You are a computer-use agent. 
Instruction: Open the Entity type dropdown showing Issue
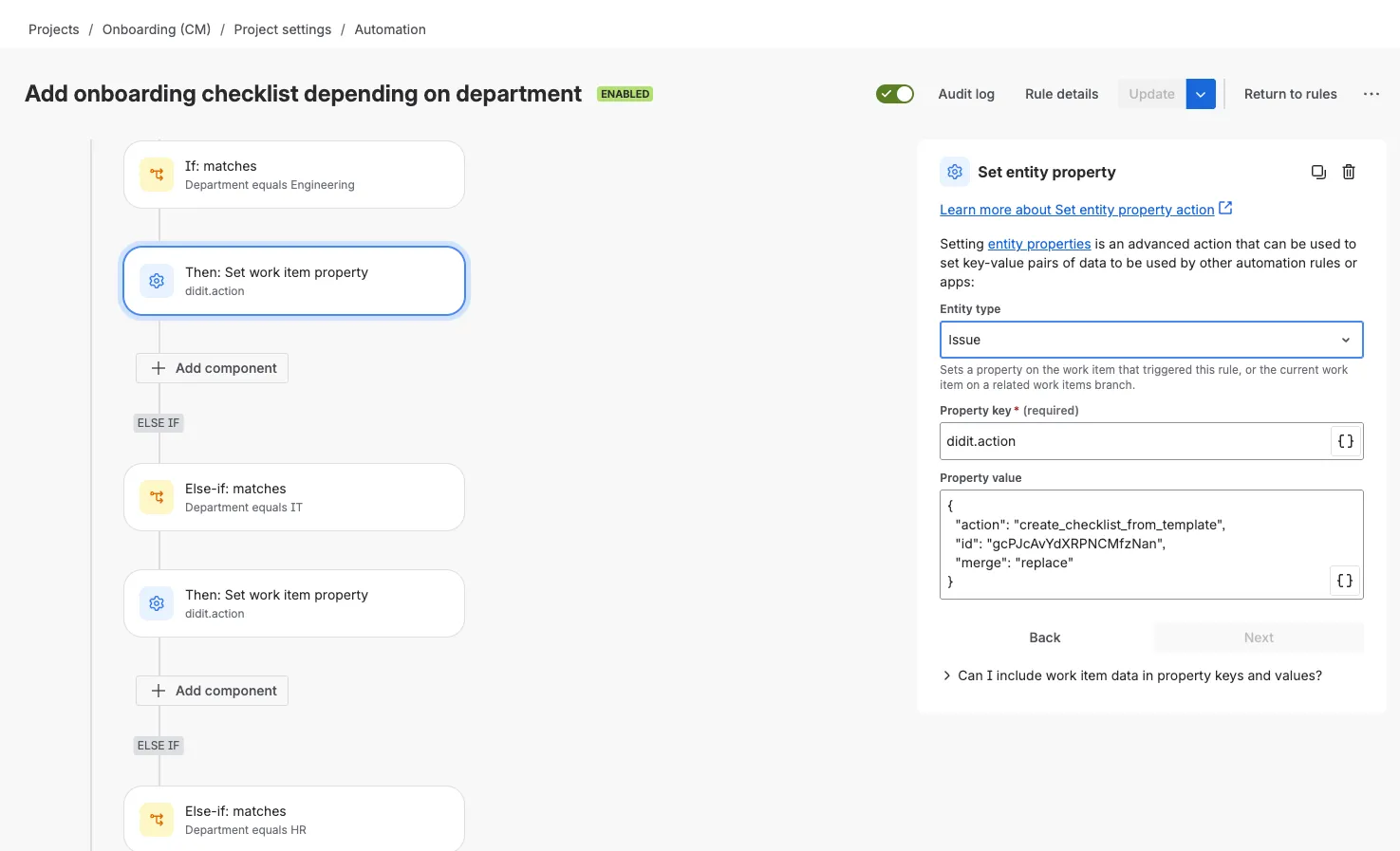pyautogui.click(x=1151, y=340)
